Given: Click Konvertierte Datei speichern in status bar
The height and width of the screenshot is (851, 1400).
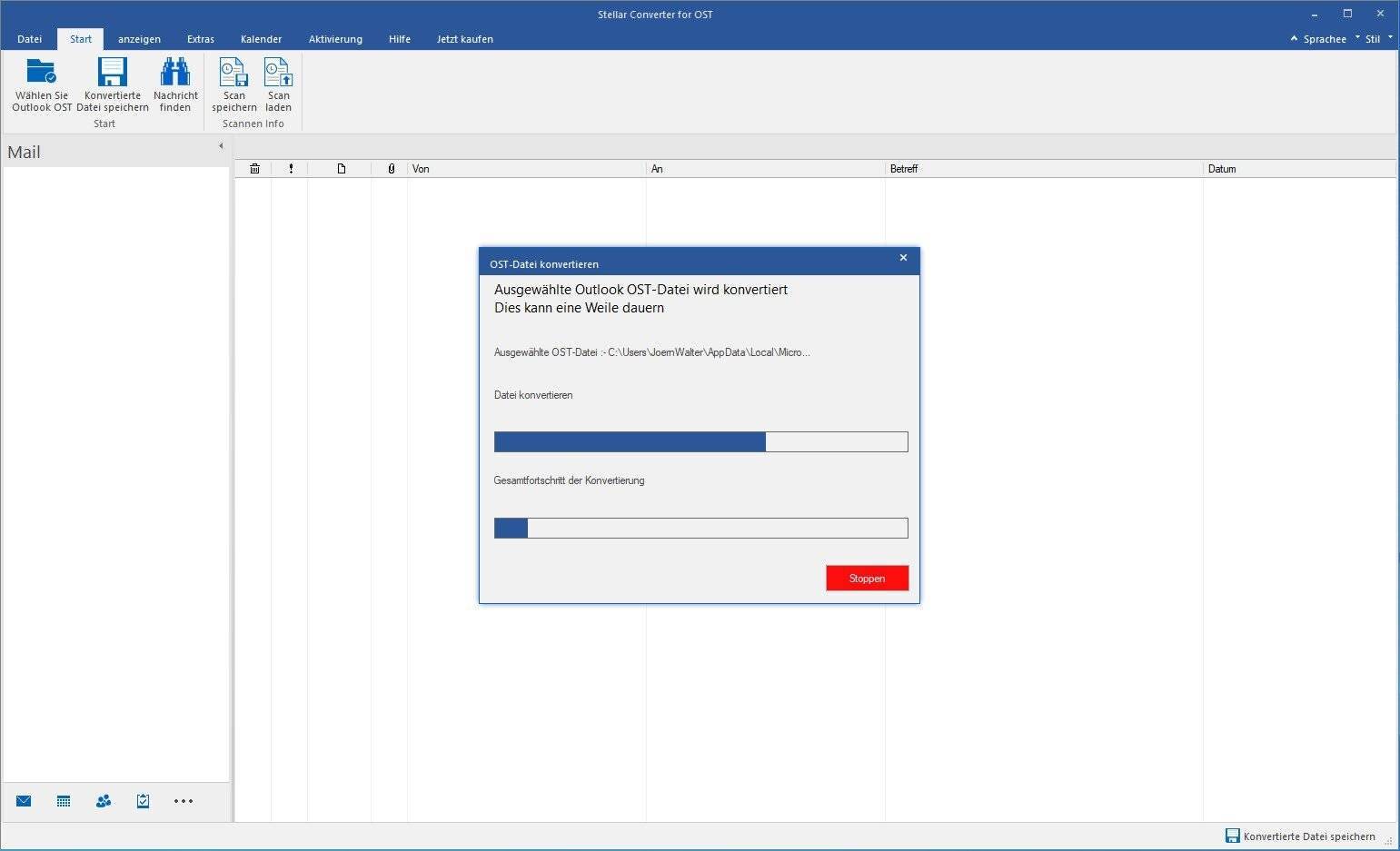Looking at the screenshot, I should coord(1300,836).
